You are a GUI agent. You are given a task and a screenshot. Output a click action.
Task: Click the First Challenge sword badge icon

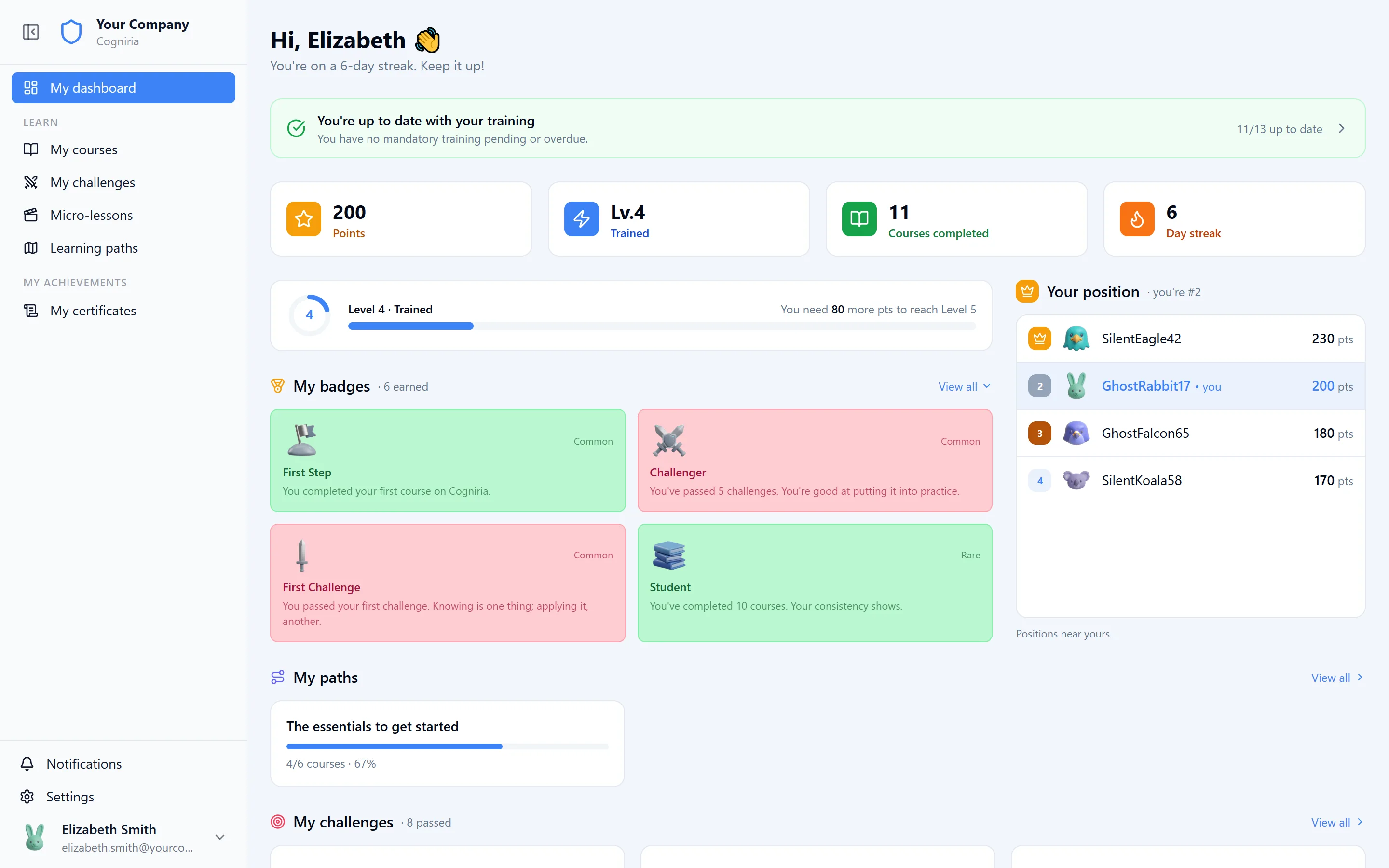(302, 555)
